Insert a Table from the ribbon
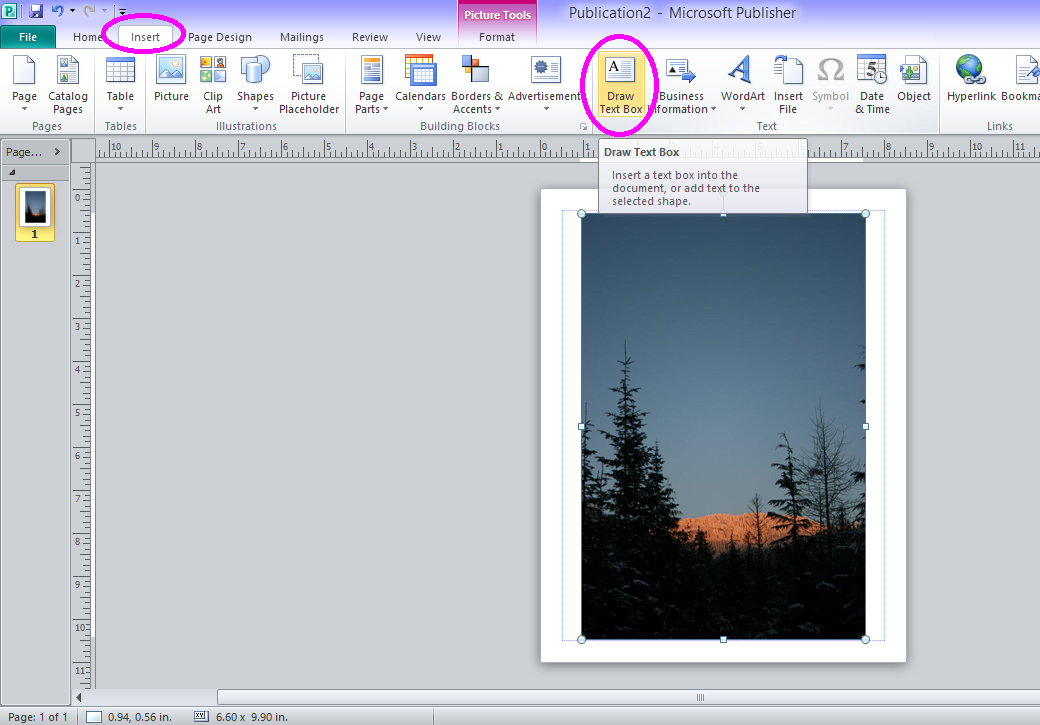This screenshot has width=1040, height=725. click(x=120, y=84)
